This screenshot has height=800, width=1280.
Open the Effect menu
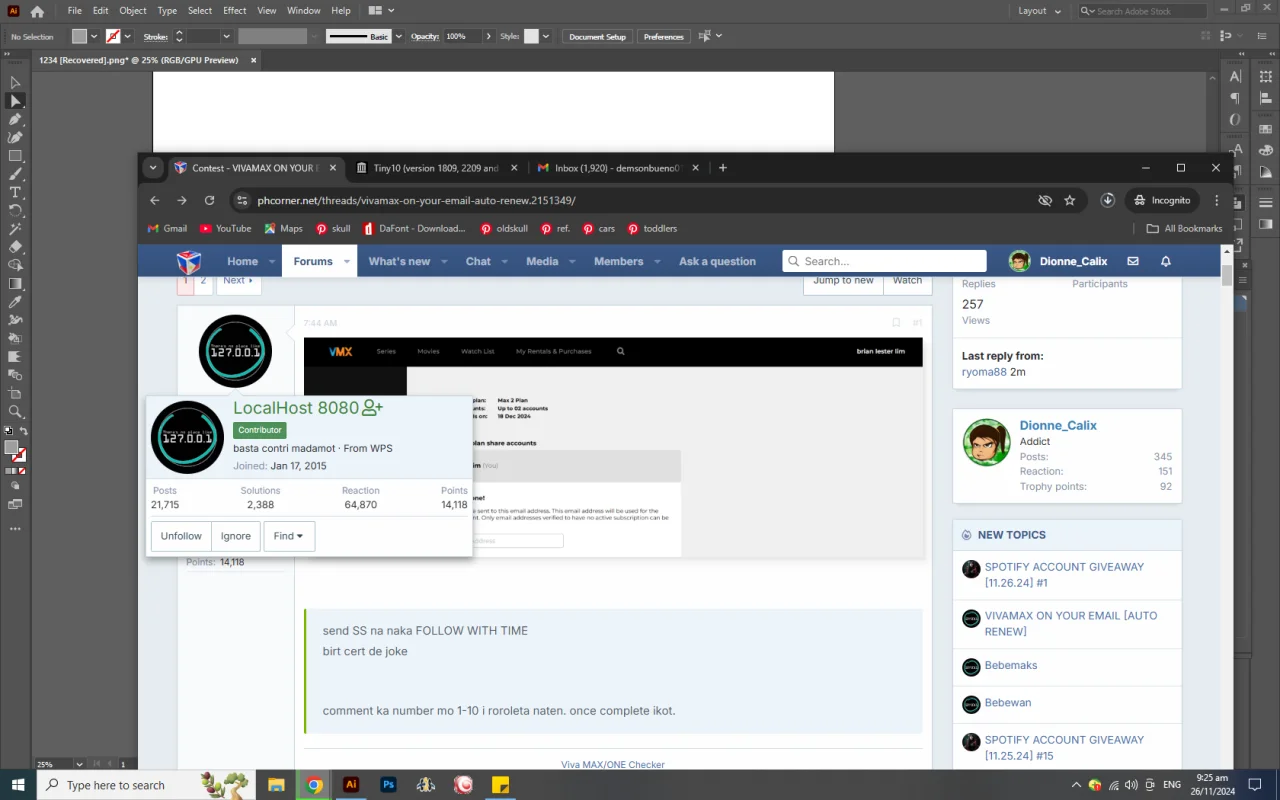coord(235,11)
